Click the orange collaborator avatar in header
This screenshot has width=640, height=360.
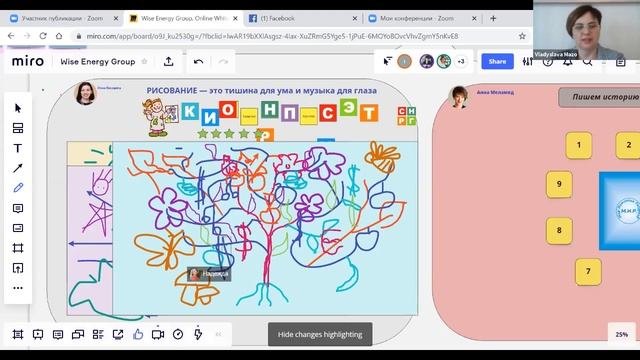404,61
